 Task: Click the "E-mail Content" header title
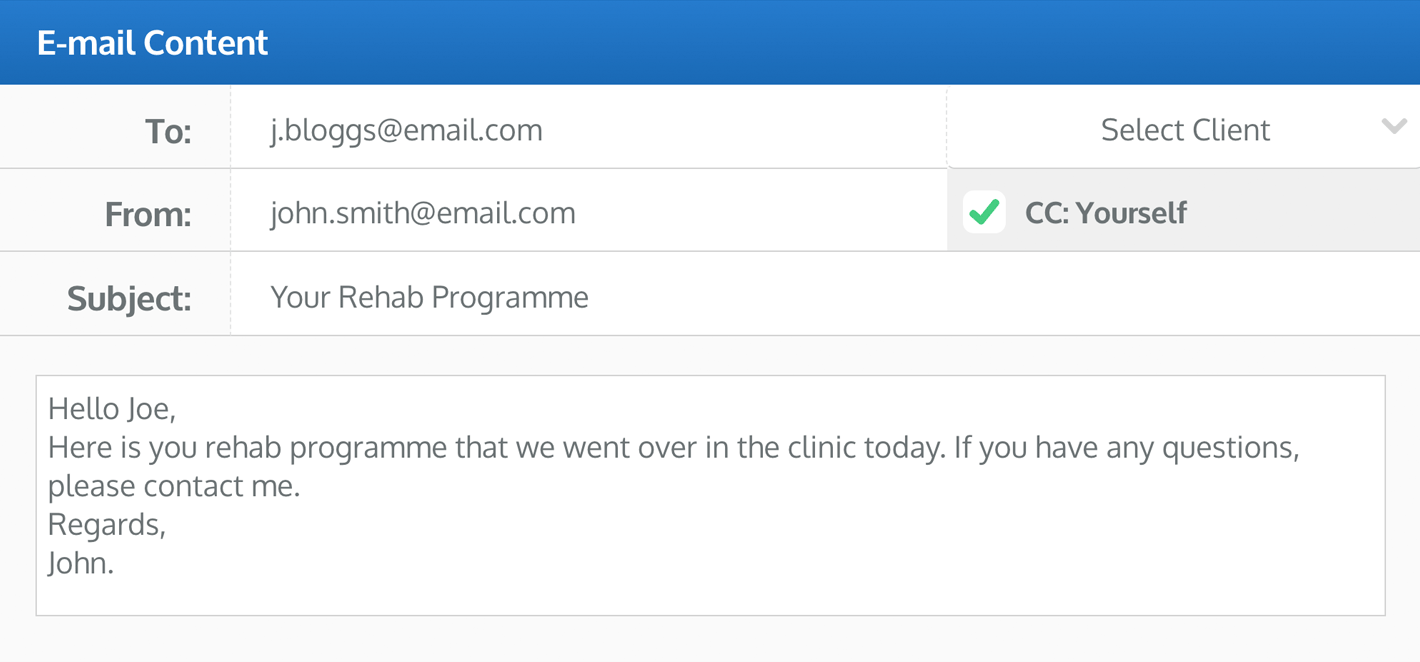pyautogui.click(x=153, y=43)
